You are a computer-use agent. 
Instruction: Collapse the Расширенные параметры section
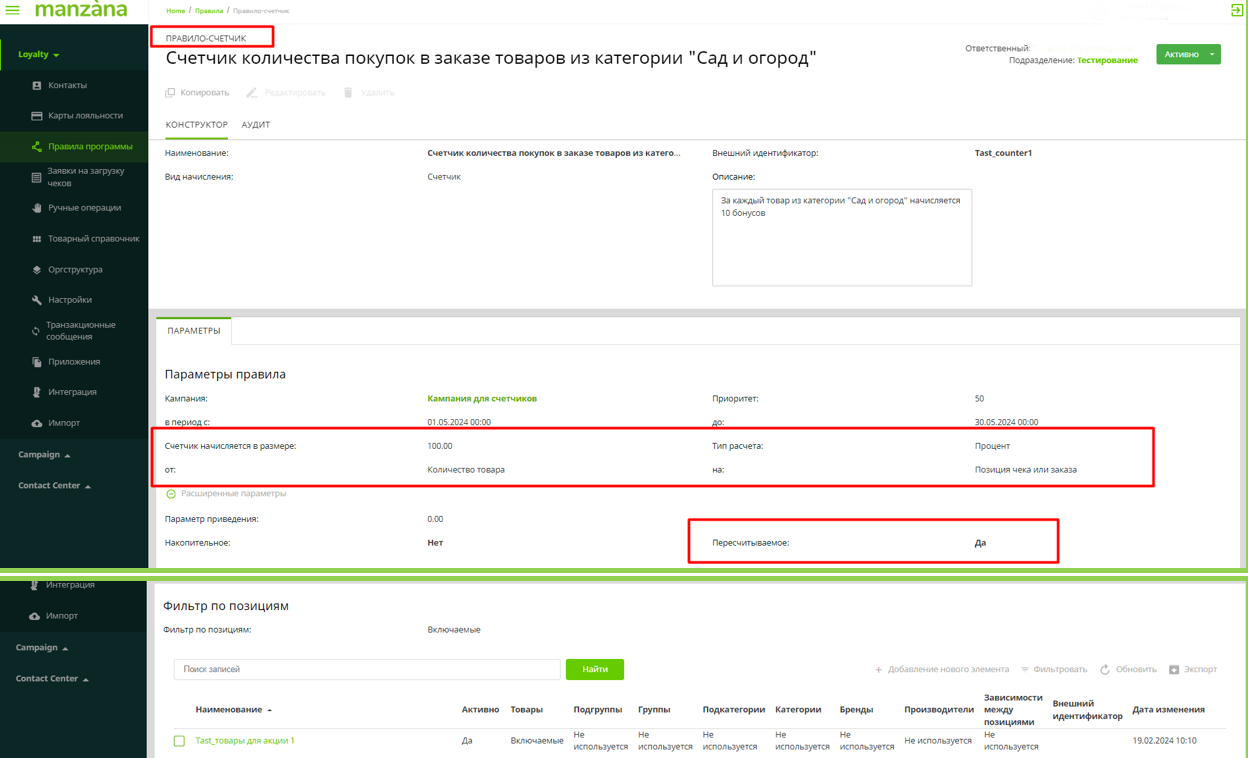click(x=171, y=494)
